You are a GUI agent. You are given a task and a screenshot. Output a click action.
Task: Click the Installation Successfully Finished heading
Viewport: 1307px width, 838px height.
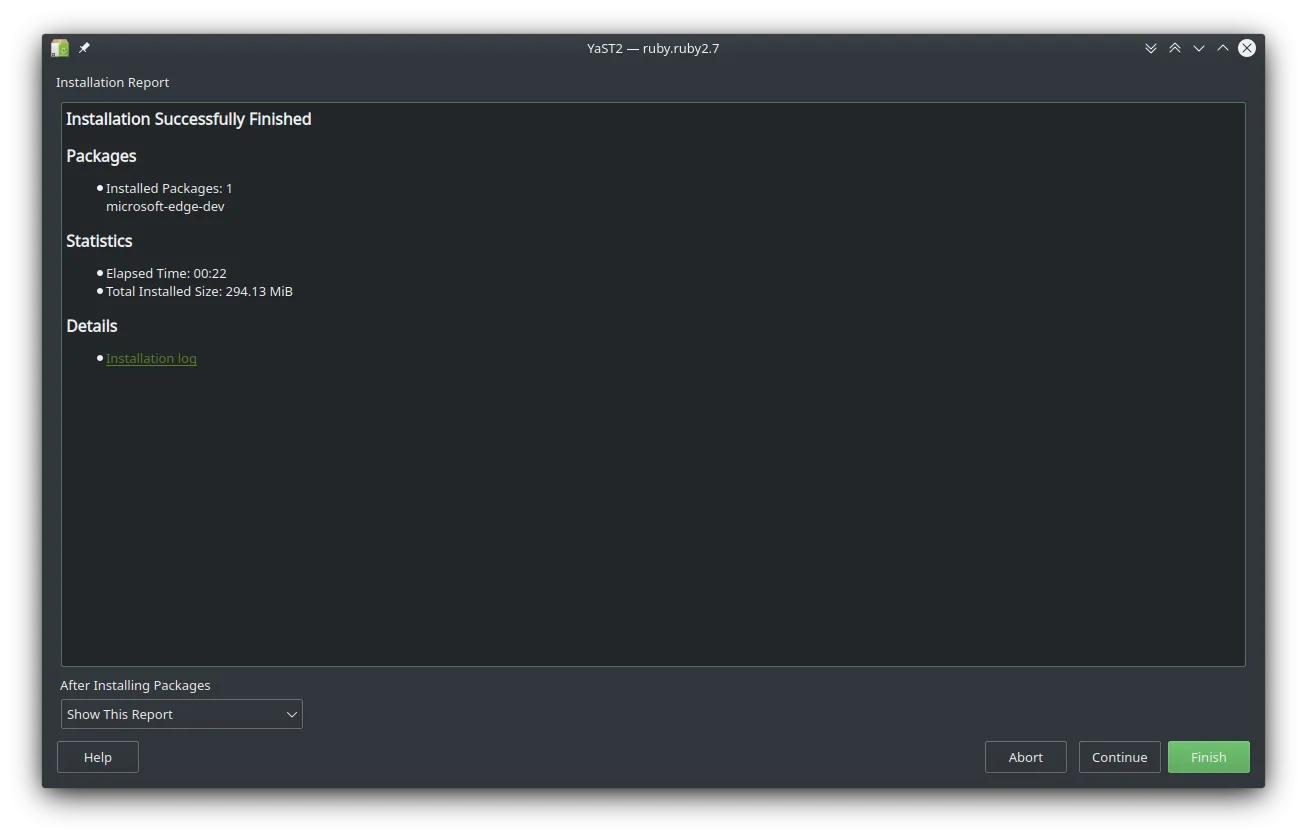click(188, 119)
